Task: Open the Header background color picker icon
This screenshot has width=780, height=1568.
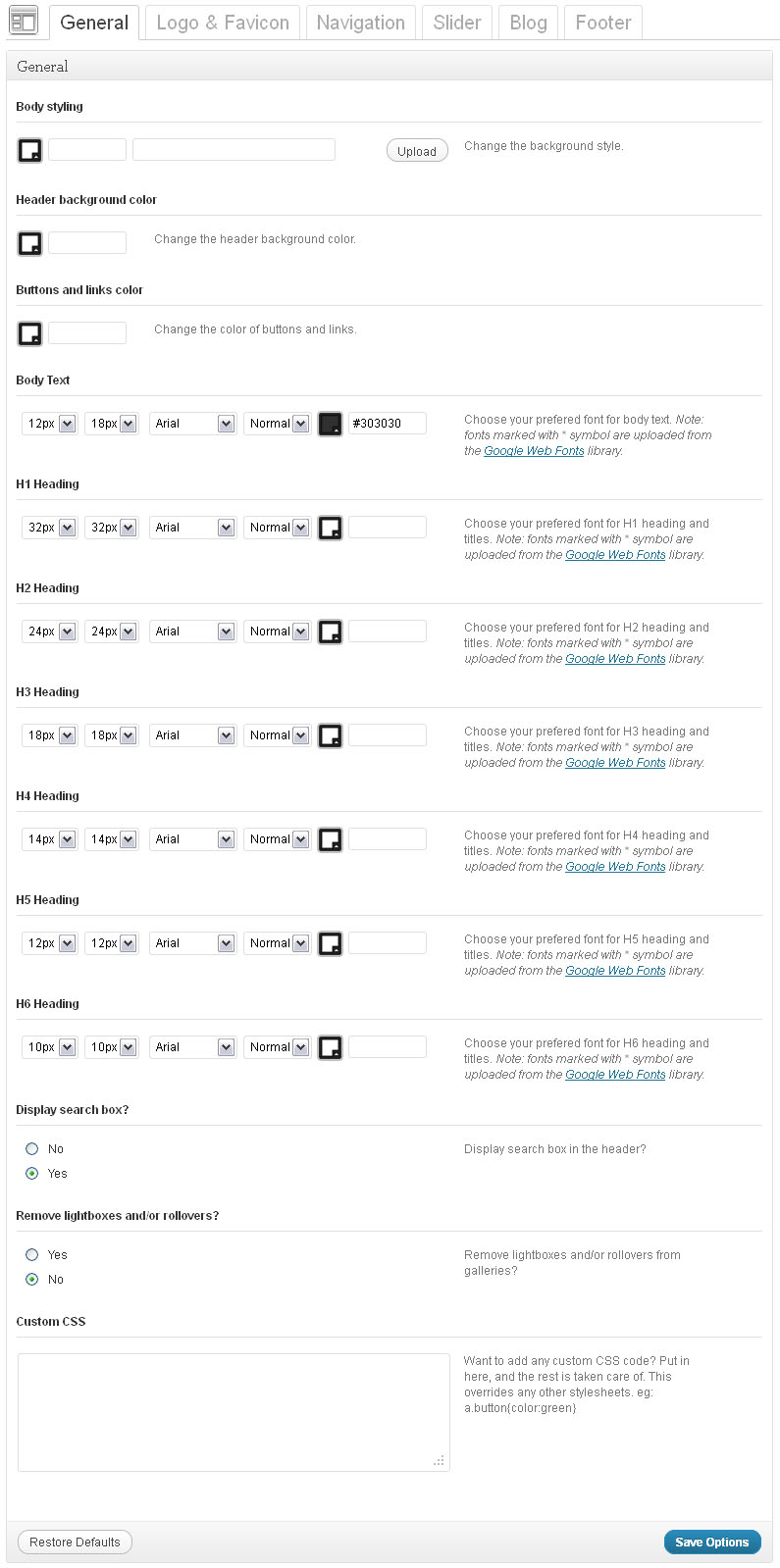Action: click(30, 243)
